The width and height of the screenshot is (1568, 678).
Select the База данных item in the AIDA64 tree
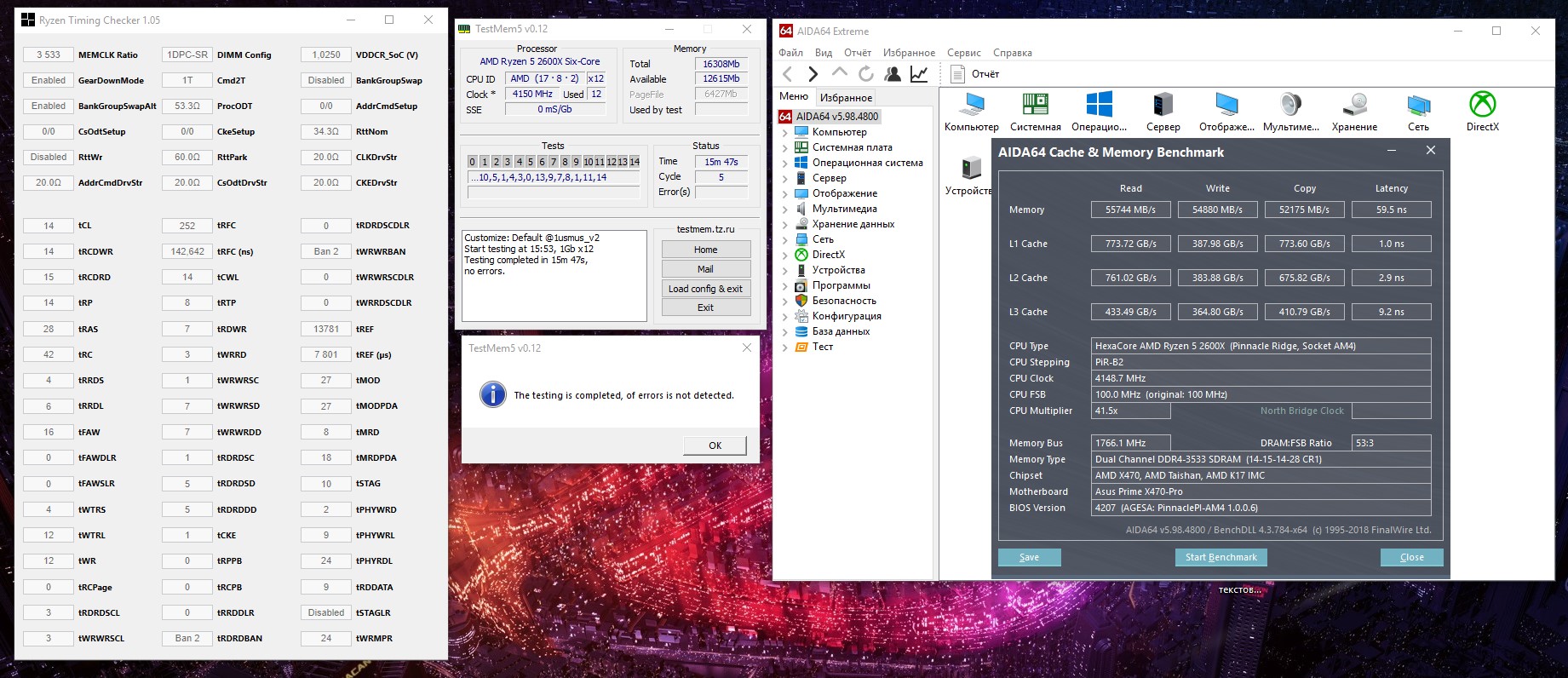pyautogui.click(x=841, y=331)
